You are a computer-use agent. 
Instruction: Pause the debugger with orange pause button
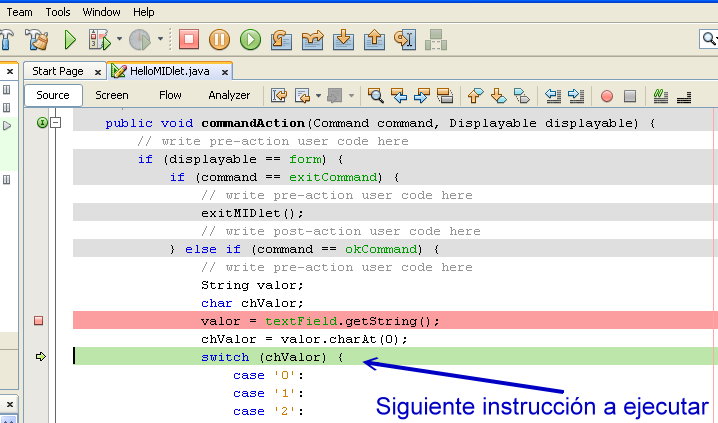(x=219, y=39)
